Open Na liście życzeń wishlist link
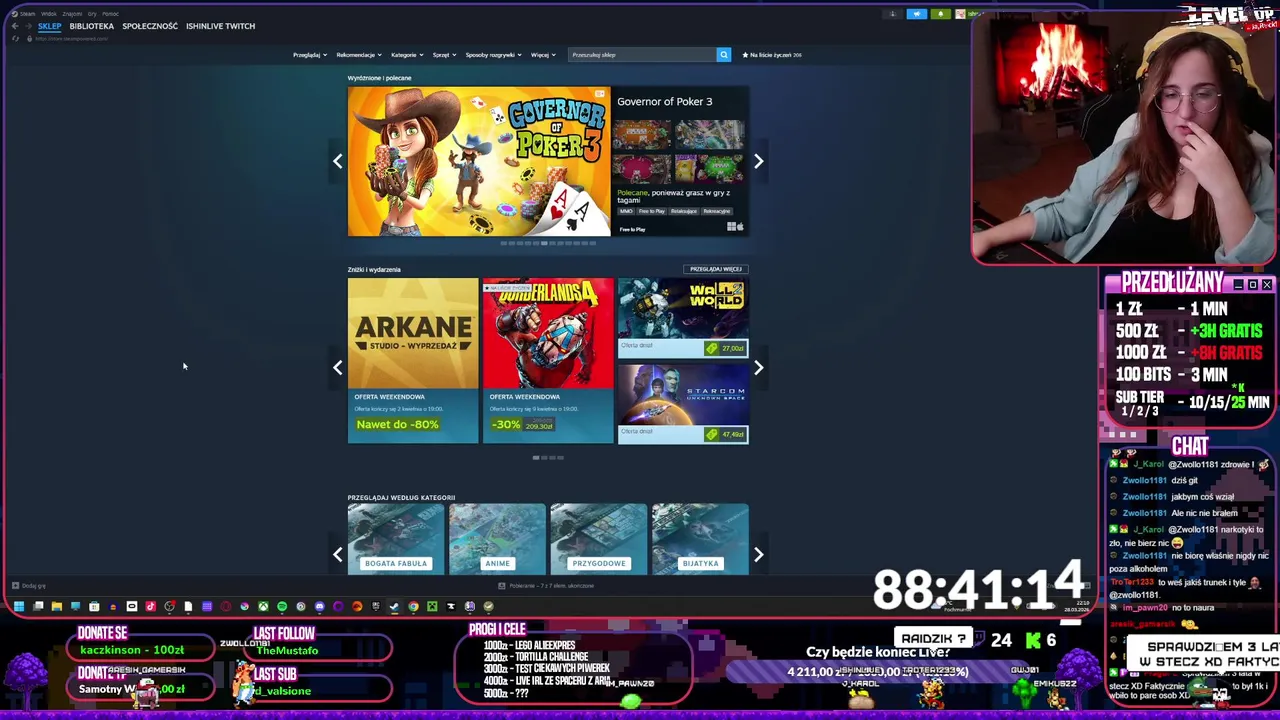 coord(772,55)
